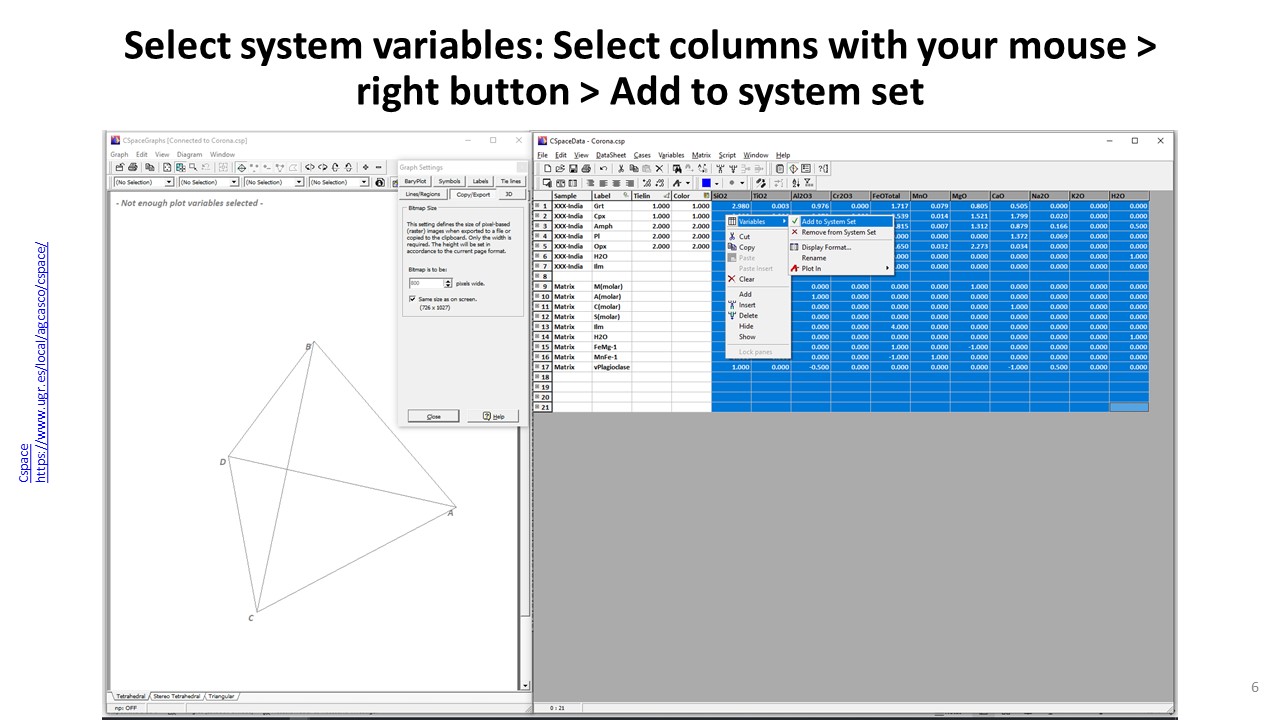Click the sort ascending icon in CSpaceData toolbar
The height and width of the screenshot is (720, 1280).
pos(796,183)
